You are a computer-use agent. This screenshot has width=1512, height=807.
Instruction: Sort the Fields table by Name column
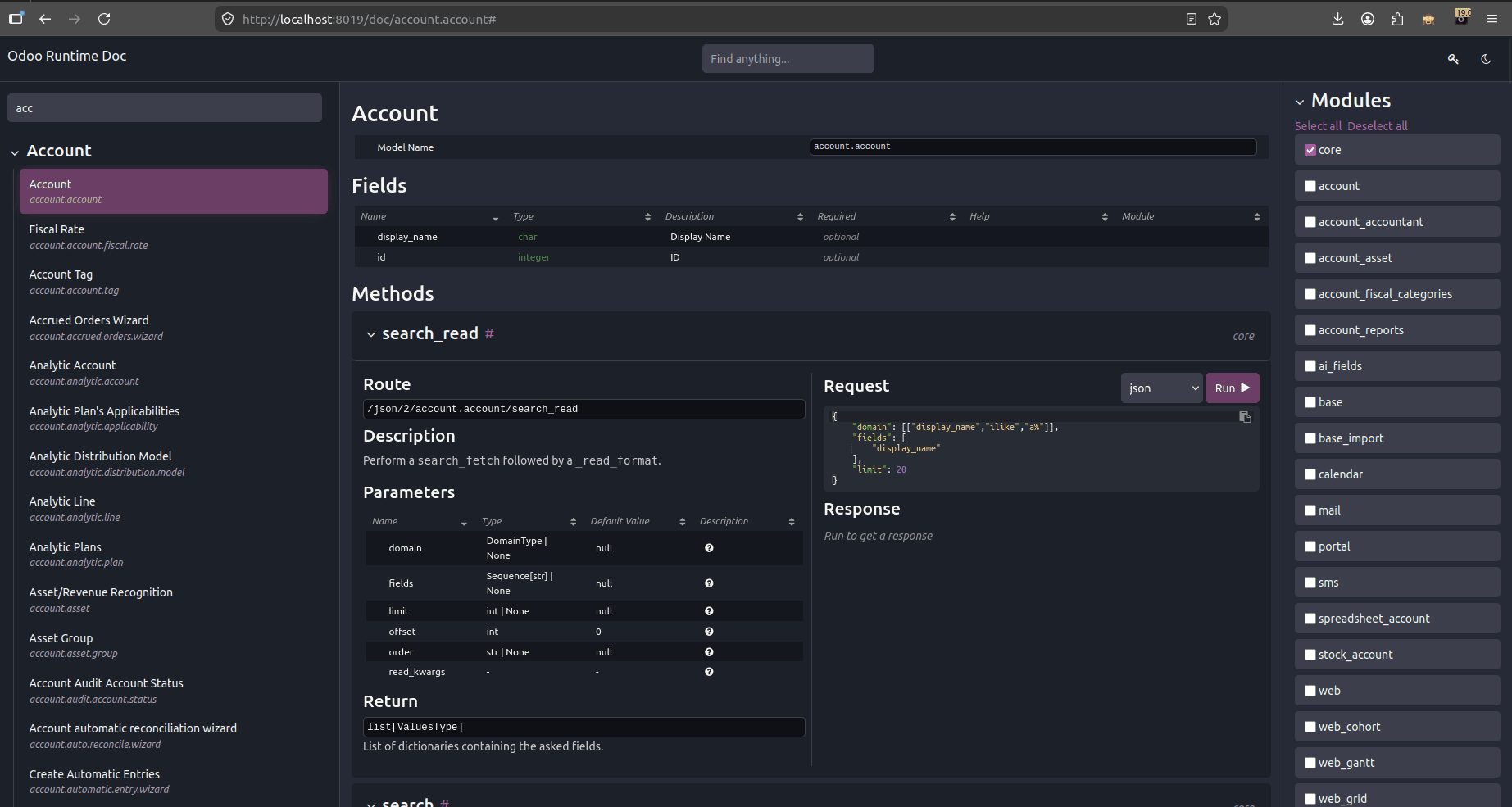click(x=429, y=216)
